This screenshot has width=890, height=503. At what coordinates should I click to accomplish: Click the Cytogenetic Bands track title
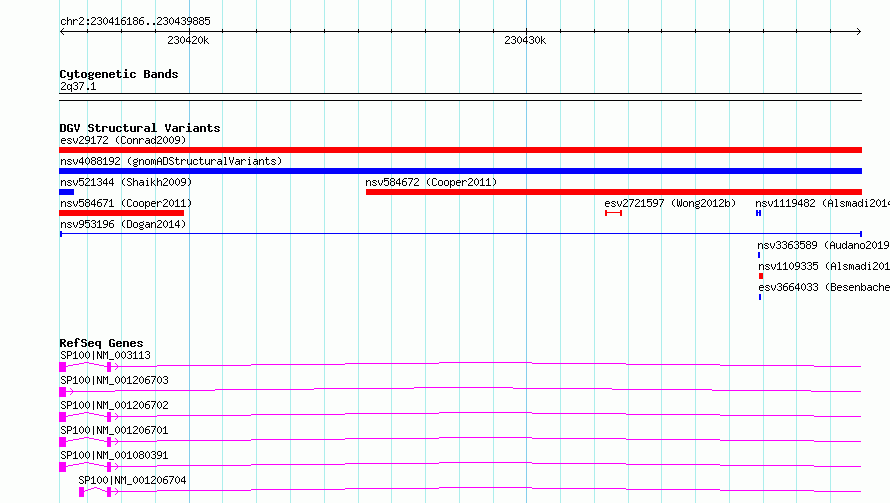point(119,74)
